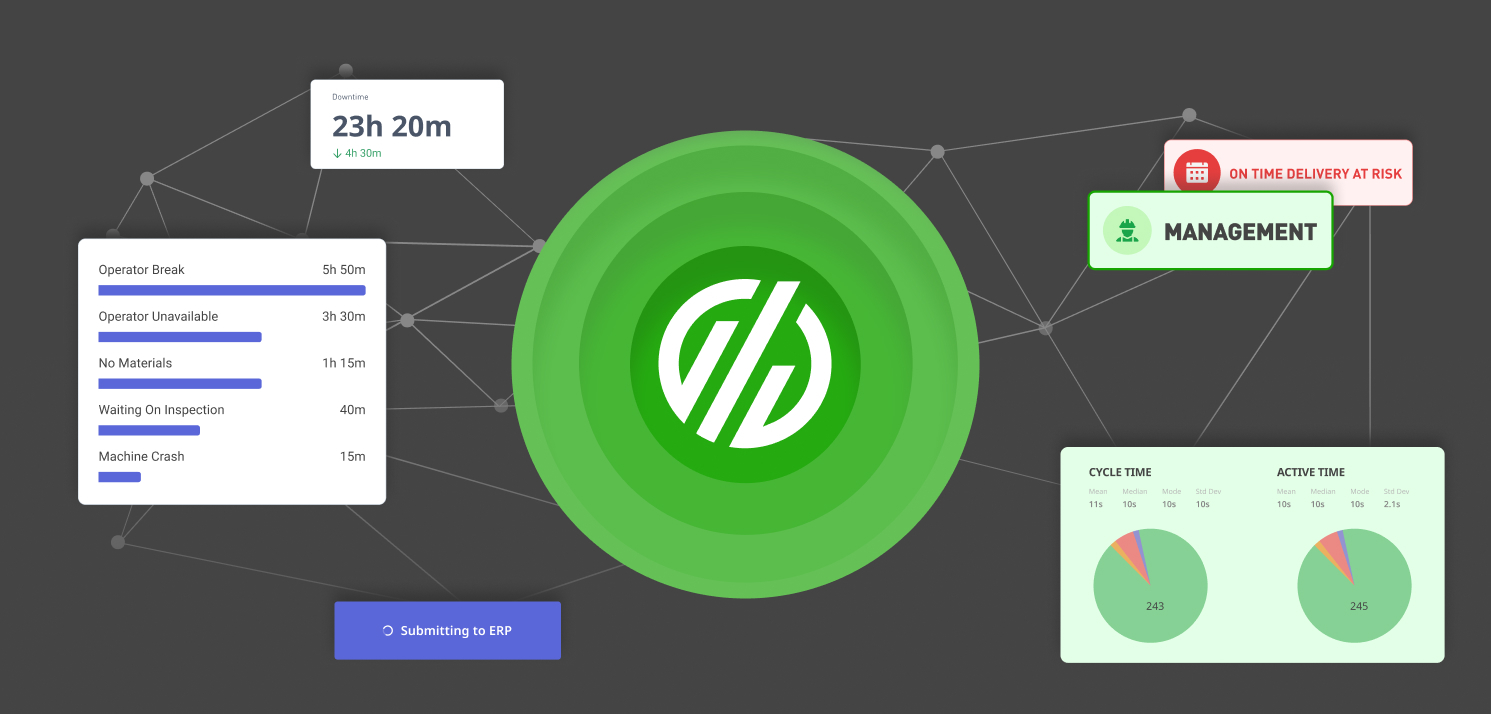
Task: Click the Cycle Time pie chart
Action: [1150, 585]
